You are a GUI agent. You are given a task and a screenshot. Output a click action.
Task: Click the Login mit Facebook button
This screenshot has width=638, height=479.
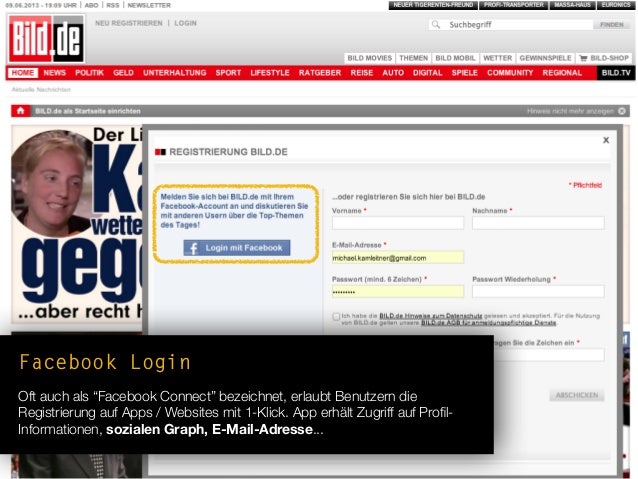pos(237,248)
